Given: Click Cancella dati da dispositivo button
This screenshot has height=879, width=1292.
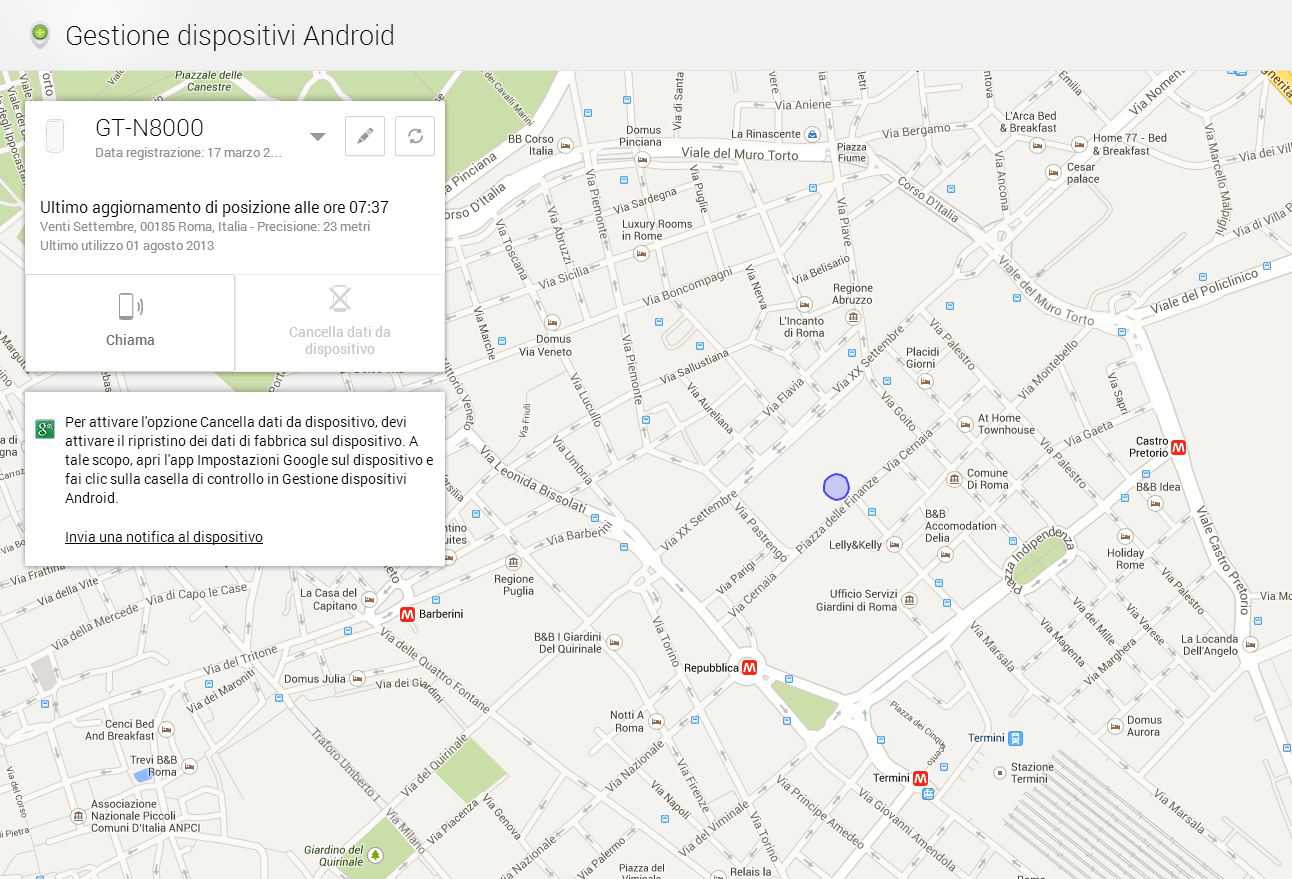Looking at the screenshot, I should (340, 322).
